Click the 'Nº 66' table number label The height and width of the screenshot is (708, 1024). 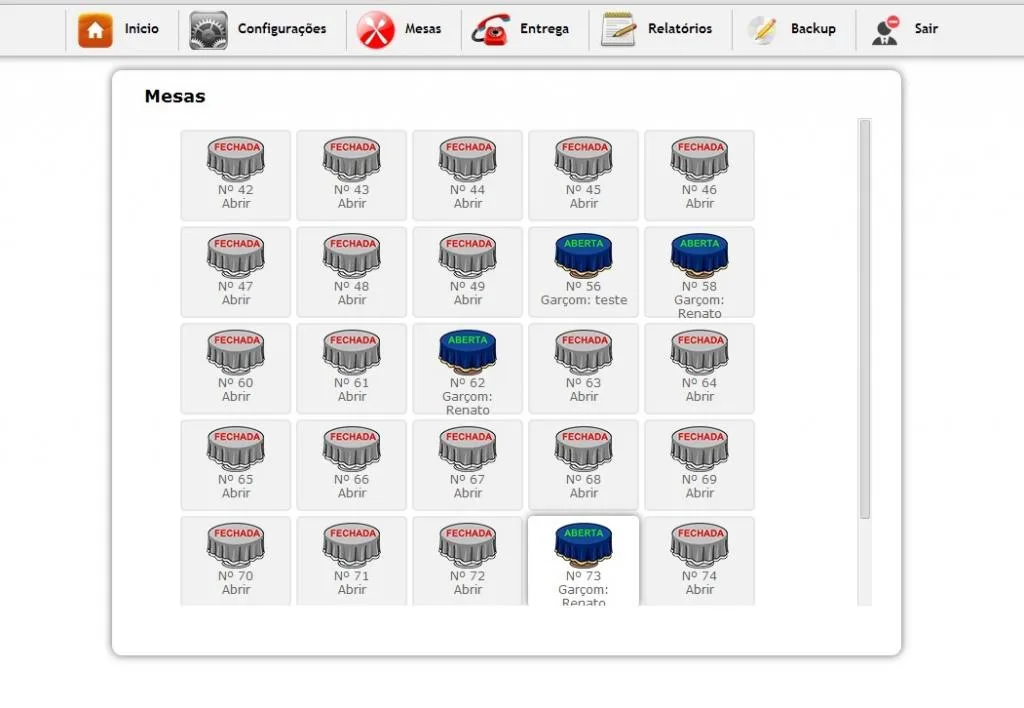tap(351, 479)
